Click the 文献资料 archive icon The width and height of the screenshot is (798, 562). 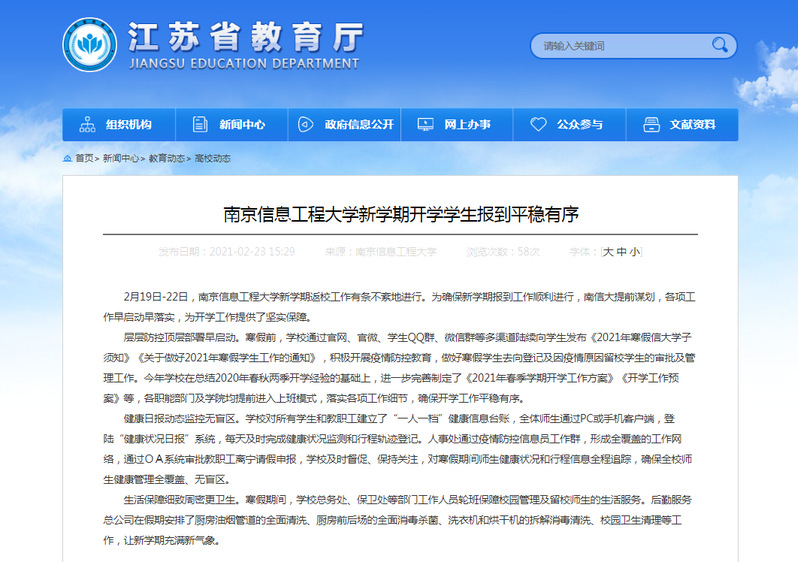pyautogui.click(x=652, y=125)
